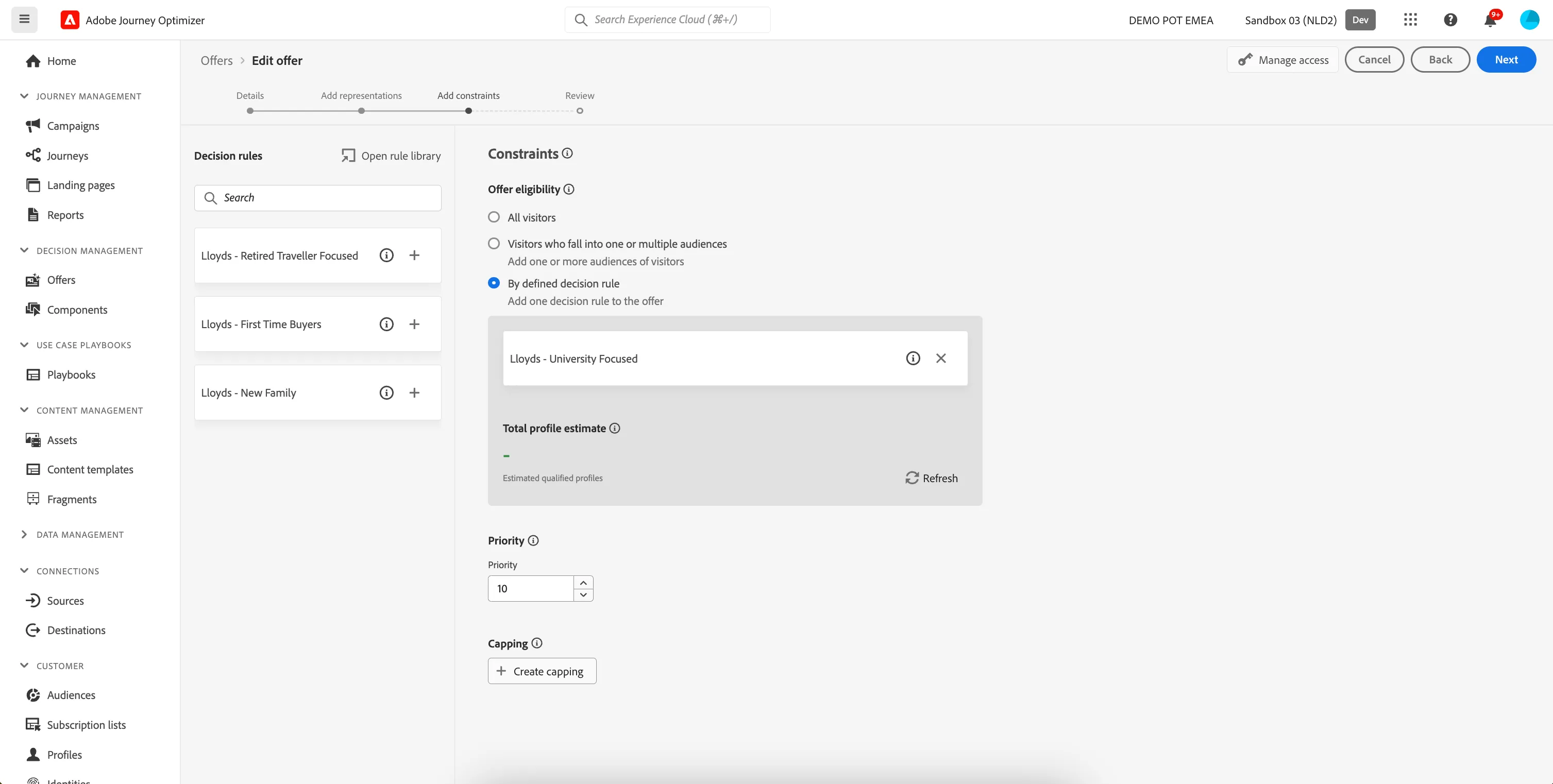Select the All visitors radio option
This screenshot has height=784, width=1553.
pyautogui.click(x=494, y=217)
